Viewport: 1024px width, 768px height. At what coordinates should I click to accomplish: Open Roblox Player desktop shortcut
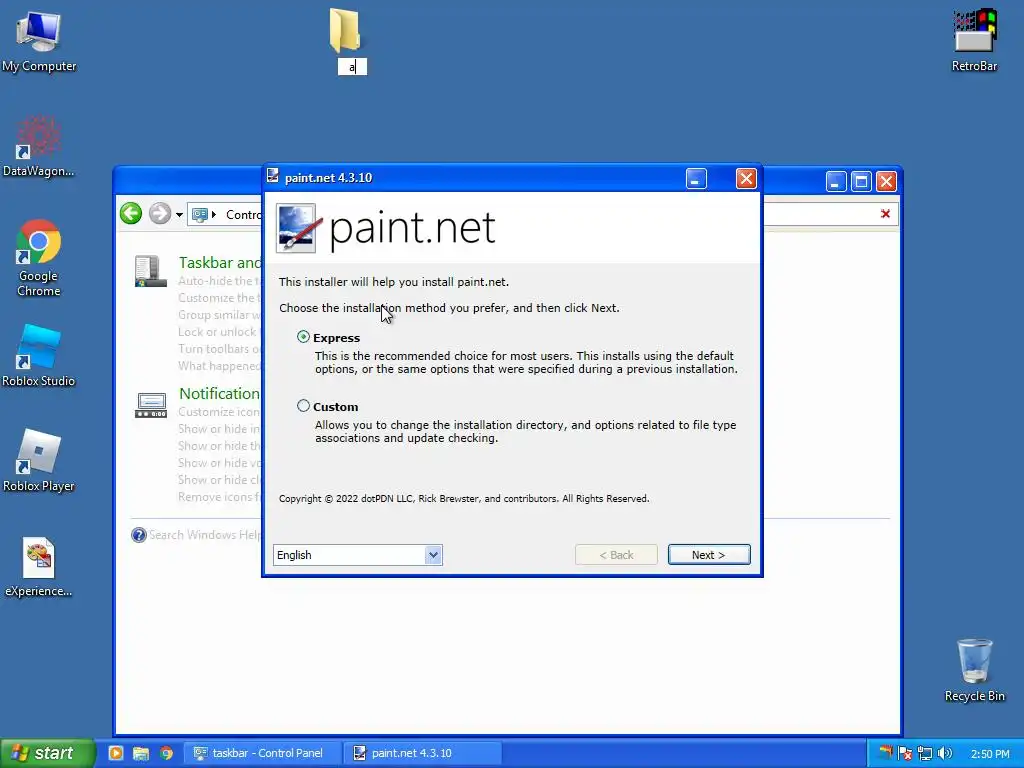tap(39, 460)
